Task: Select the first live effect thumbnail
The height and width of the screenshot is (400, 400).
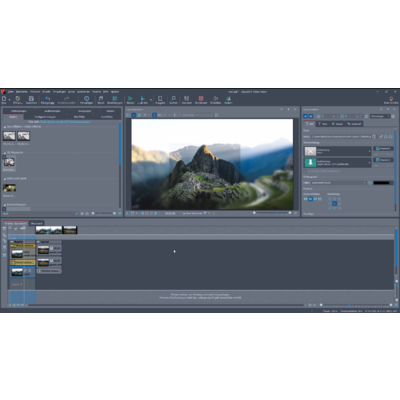Action: click(x=9, y=136)
